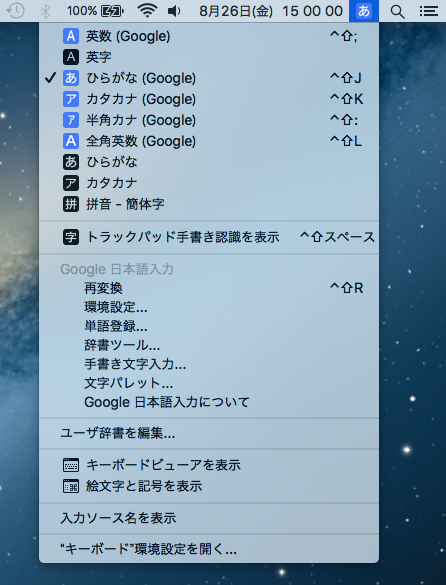Click the blue A icon beside 全角英数
The height and width of the screenshot is (585, 446).
point(71,141)
